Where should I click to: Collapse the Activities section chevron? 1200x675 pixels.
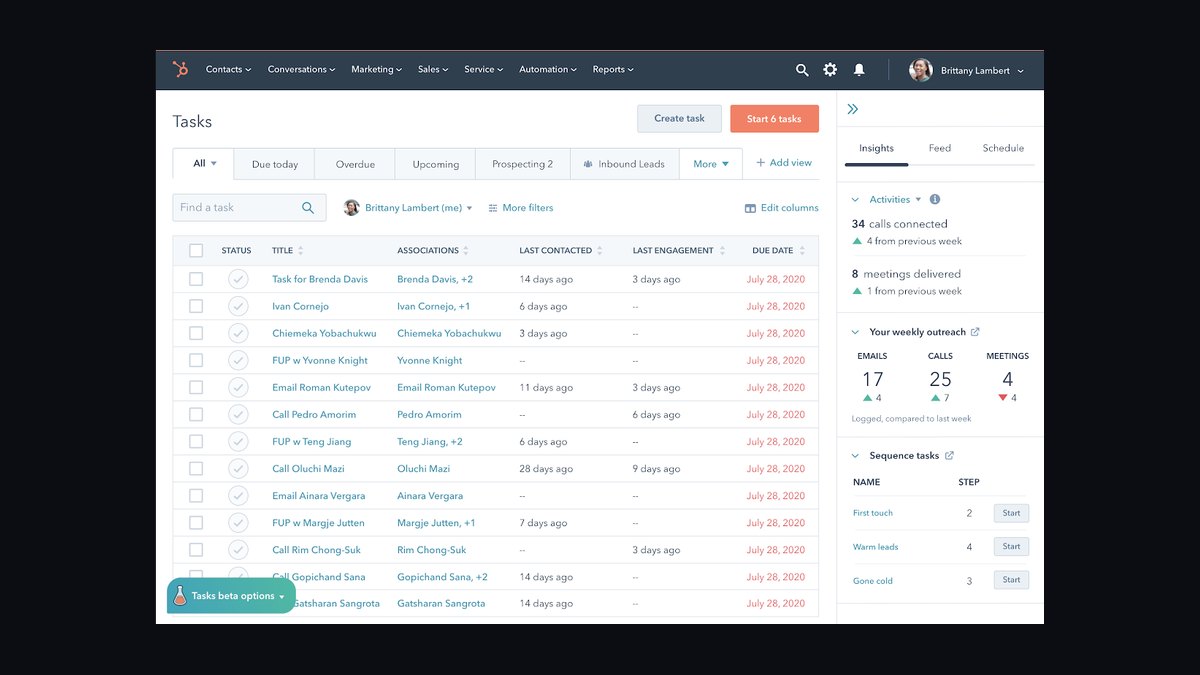(x=855, y=199)
